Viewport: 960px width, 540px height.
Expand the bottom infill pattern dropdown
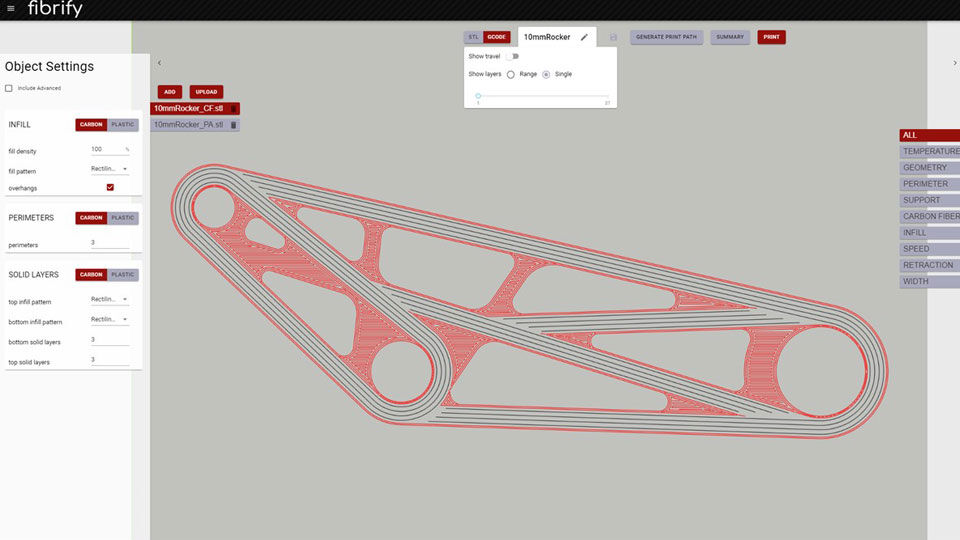[110, 319]
